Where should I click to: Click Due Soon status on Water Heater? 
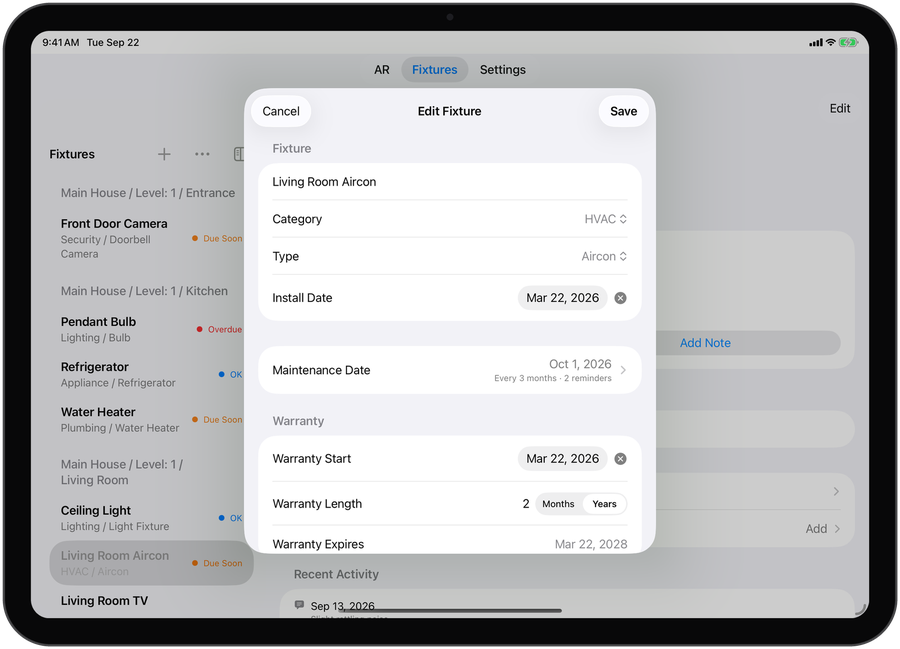[x=217, y=419]
